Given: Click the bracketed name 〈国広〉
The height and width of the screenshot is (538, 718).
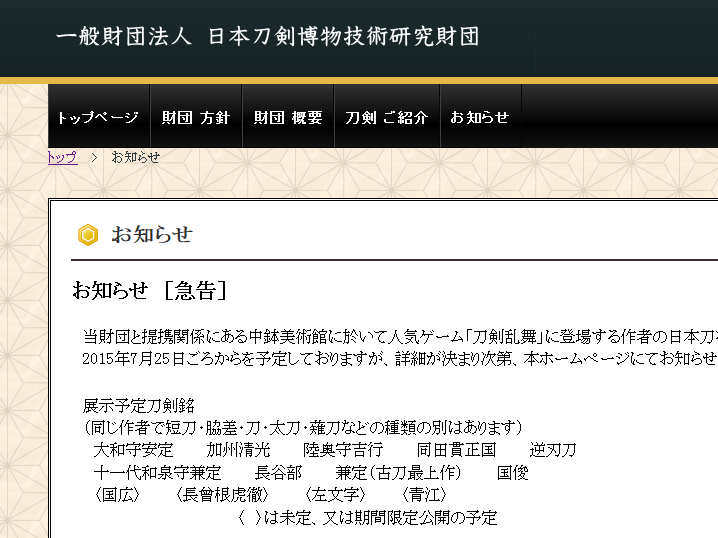Looking at the screenshot, I should pyautogui.click(x=116, y=495).
